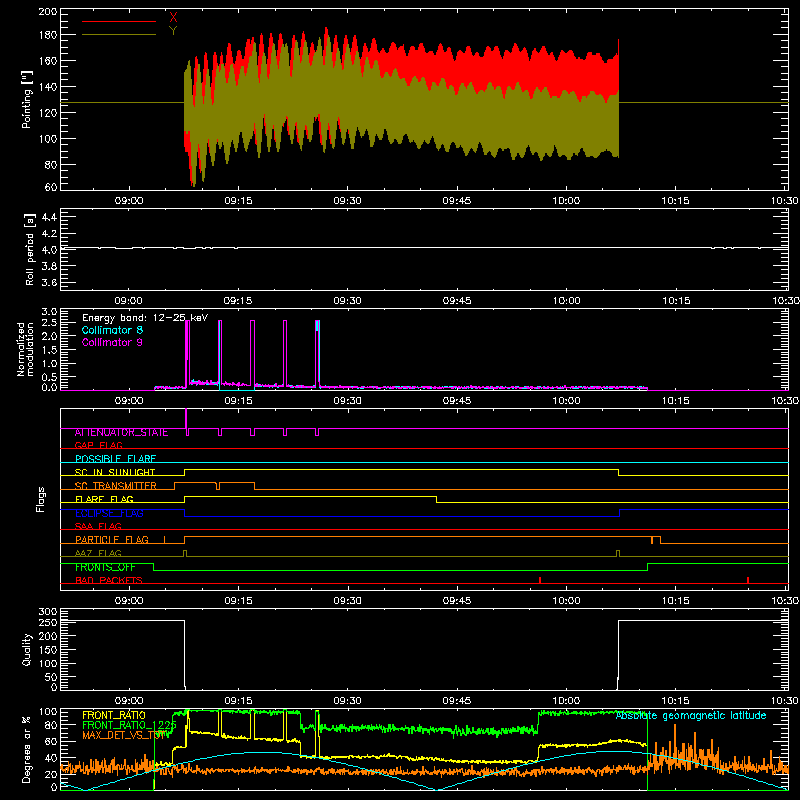800x800 pixels.
Task: Click the ATTENUATOR_STATE flag label
Action: point(121,433)
